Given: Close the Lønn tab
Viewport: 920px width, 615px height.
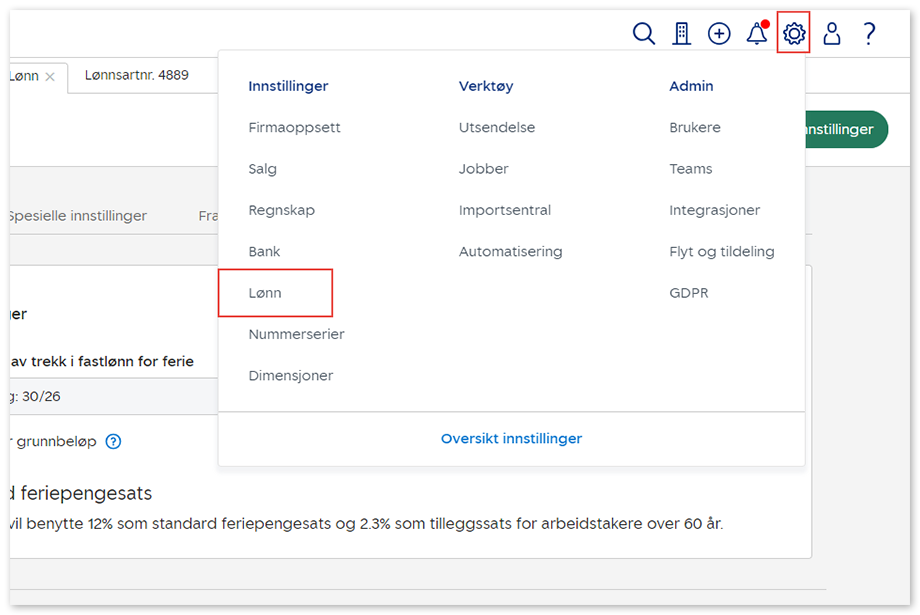Looking at the screenshot, I should point(50,77).
